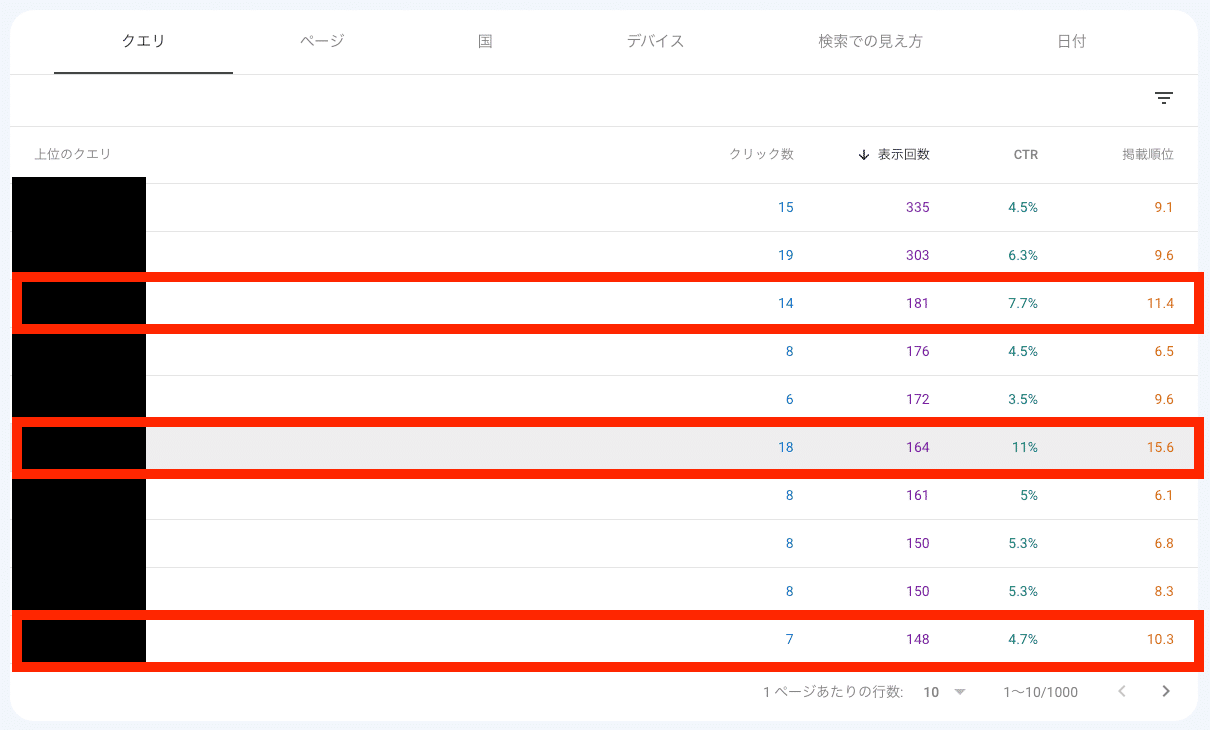Open the 検索での見え方 tab
1210x730 pixels.
(870, 41)
